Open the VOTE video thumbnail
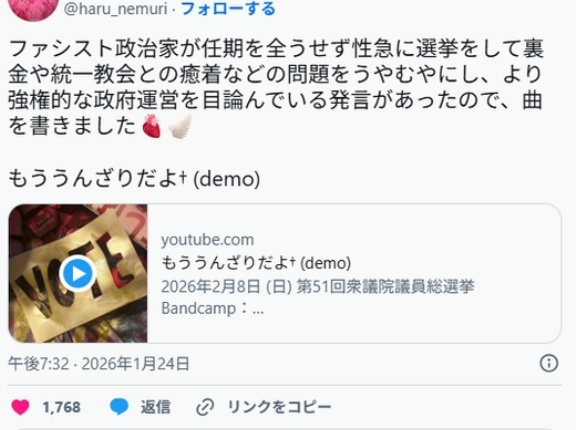The image size is (576, 430). click(x=78, y=274)
